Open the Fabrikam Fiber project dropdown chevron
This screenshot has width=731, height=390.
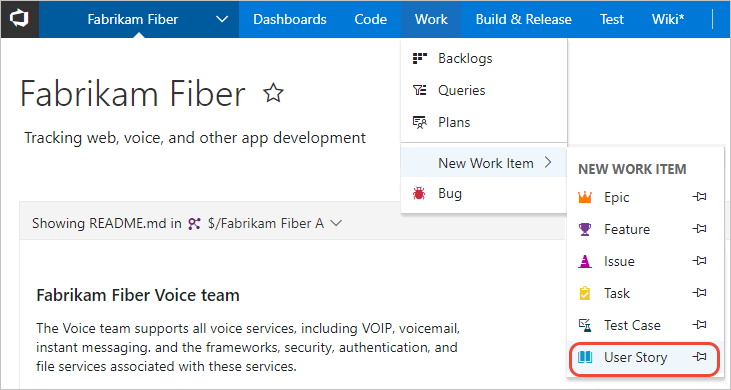pos(222,20)
